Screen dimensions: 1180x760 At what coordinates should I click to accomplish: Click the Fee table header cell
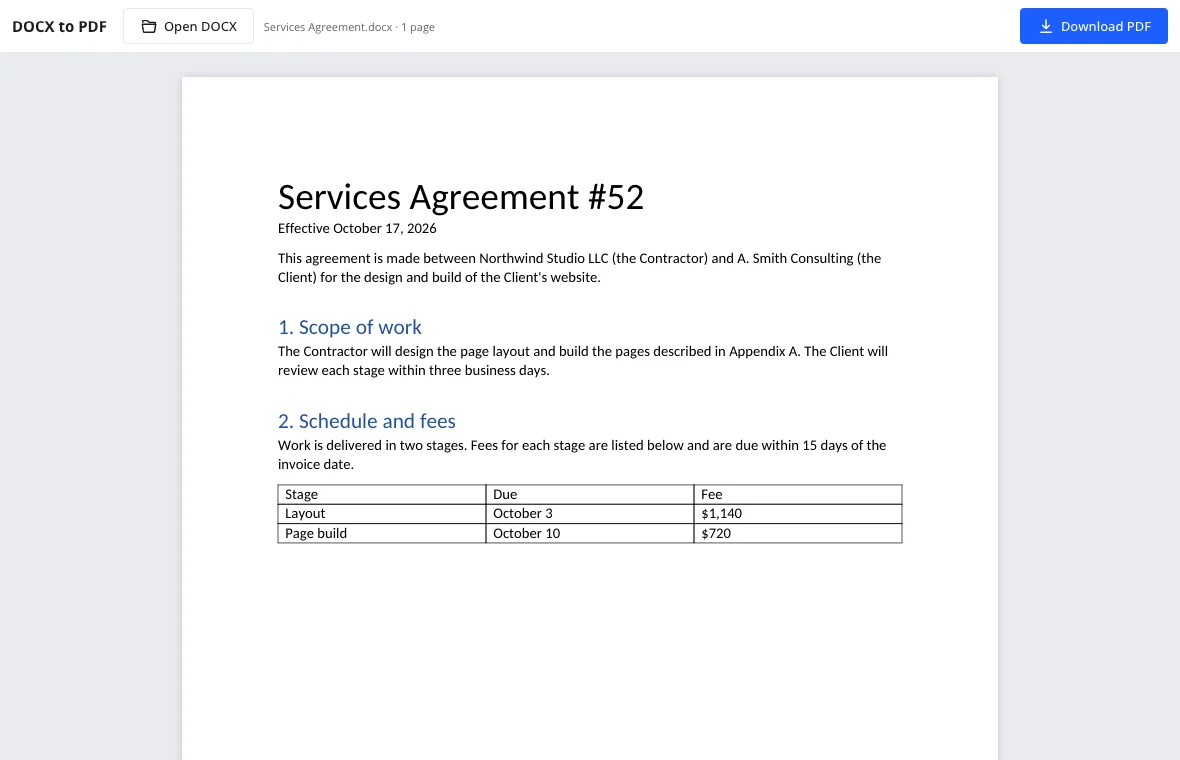[x=798, y=494]
